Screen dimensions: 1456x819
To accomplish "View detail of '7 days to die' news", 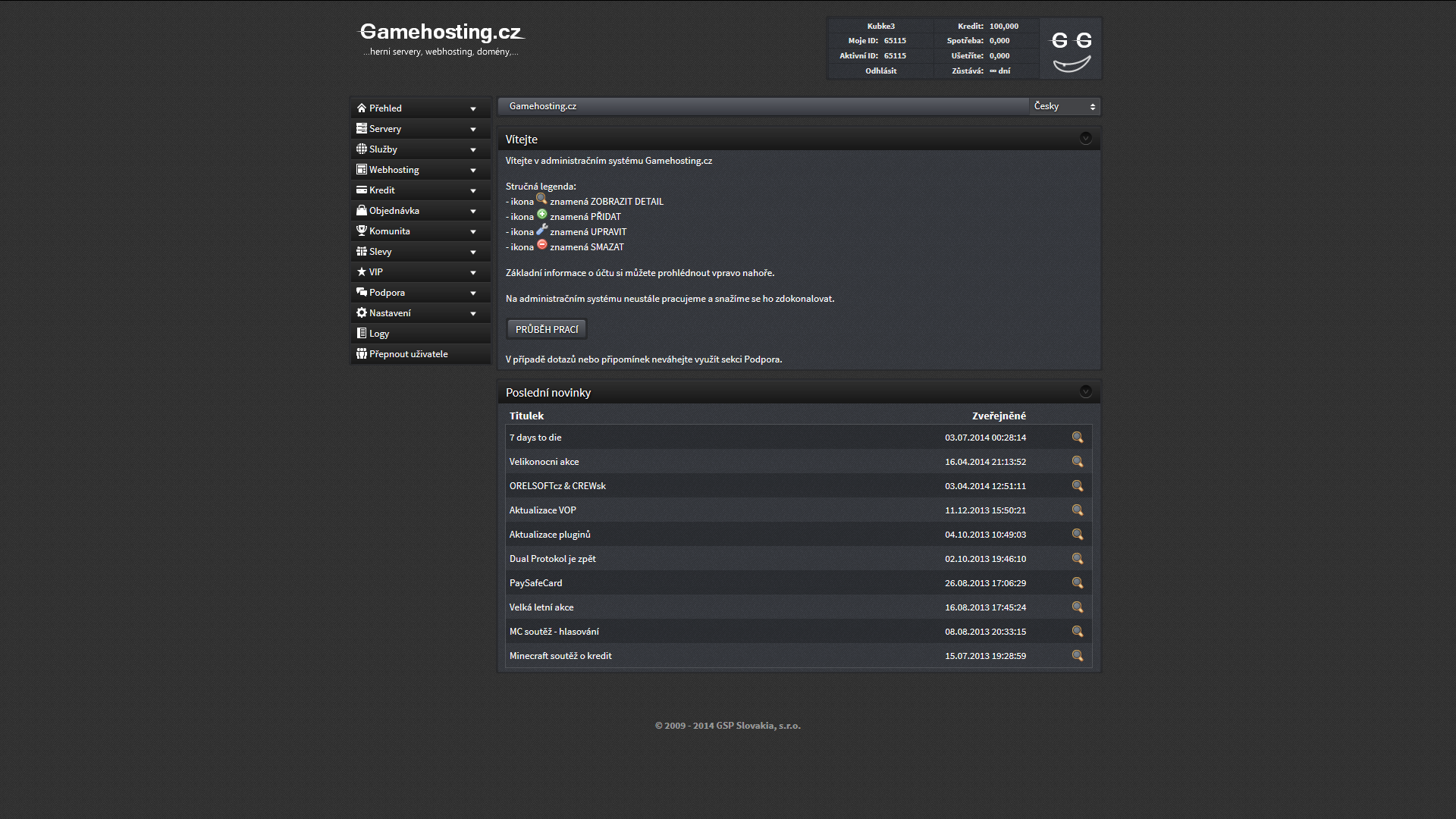I will click(x=1078, y=438).
